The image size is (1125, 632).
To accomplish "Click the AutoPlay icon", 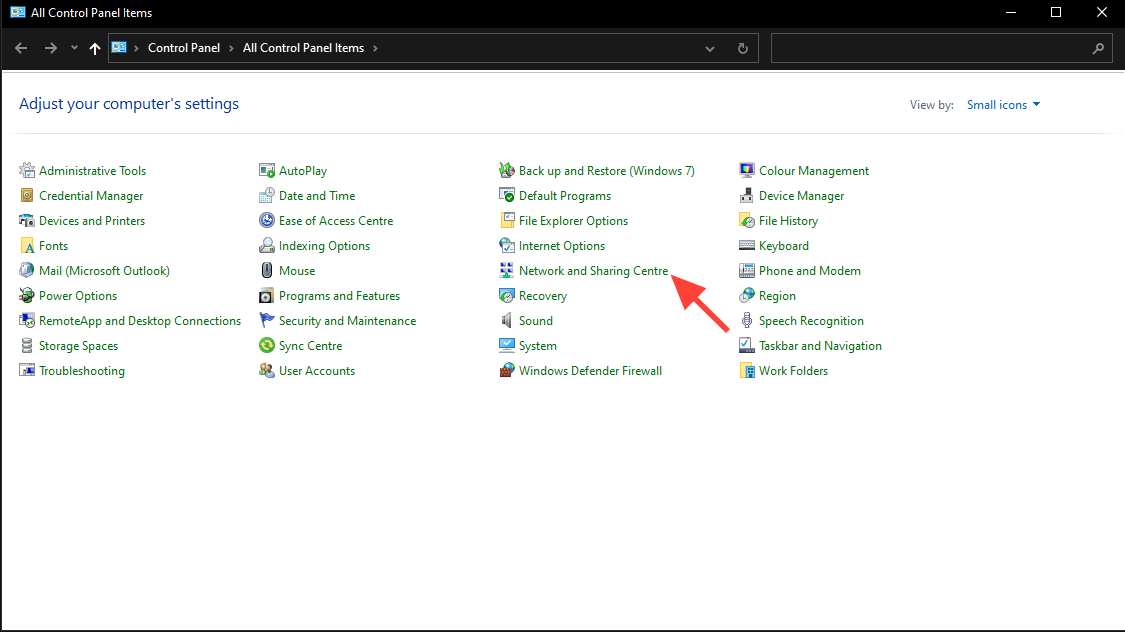I will pyautogui.click(x=267, y=171).
